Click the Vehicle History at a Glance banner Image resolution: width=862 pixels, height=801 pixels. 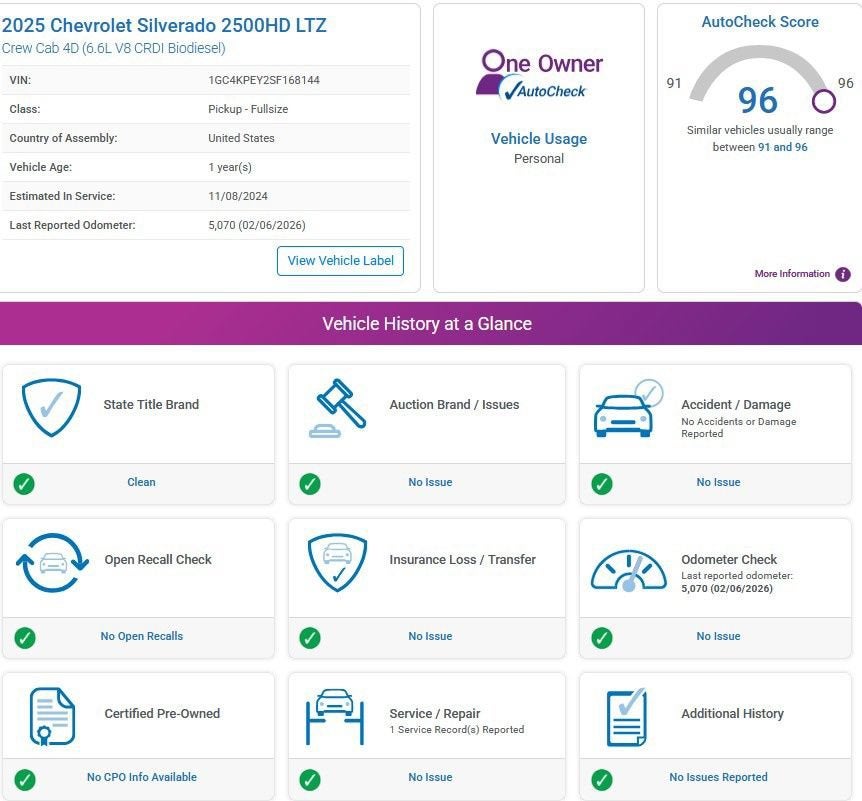pos(427,323)
